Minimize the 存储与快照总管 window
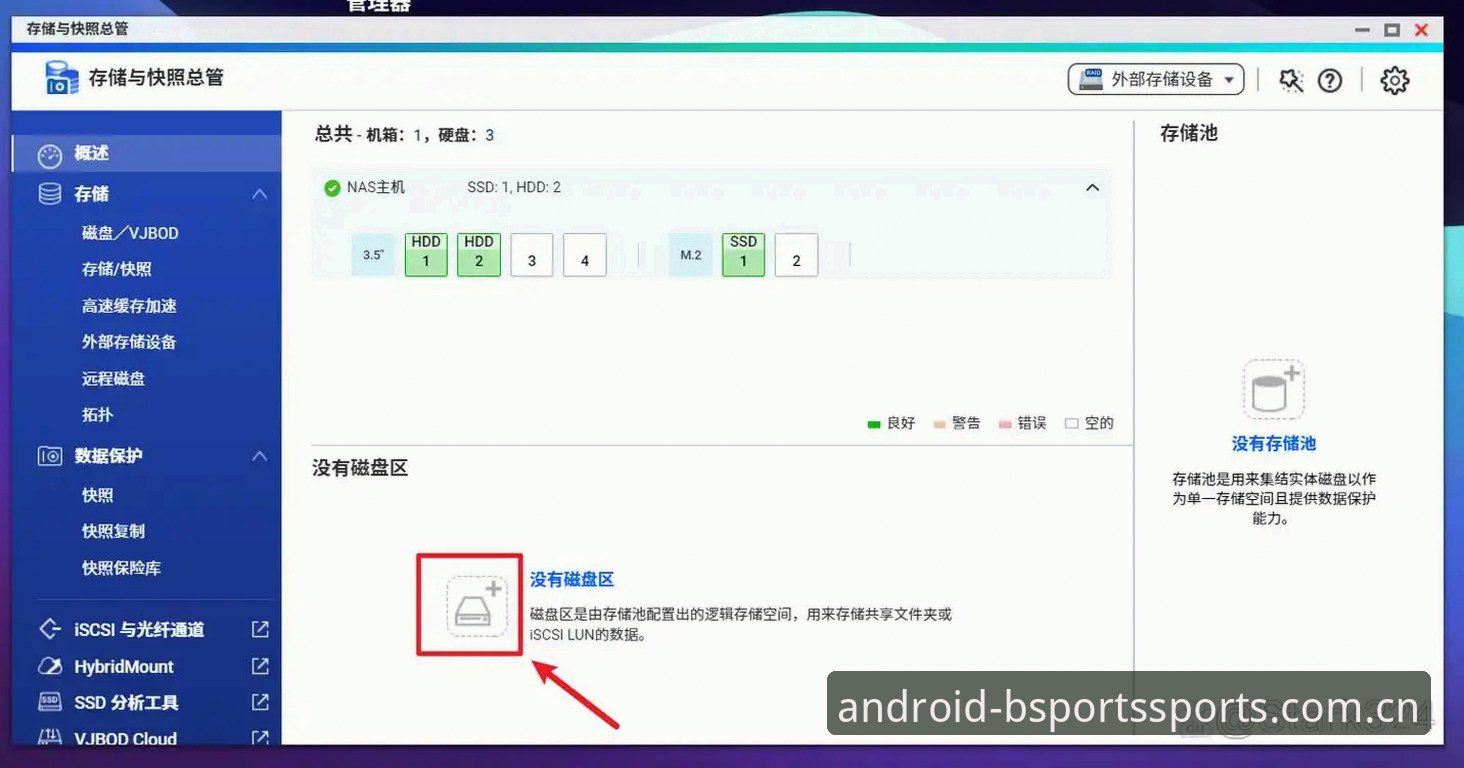This screenshot has height=768, width=1464. click(x=1362, y=30)
